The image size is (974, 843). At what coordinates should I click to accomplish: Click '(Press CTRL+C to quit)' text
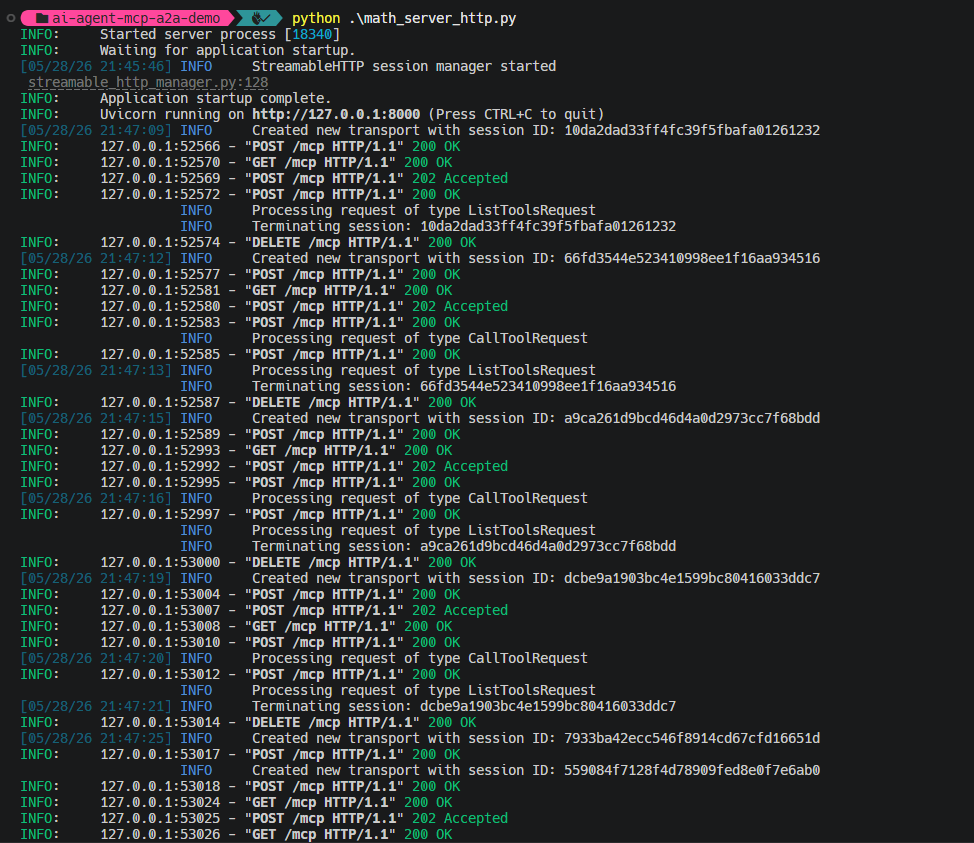(x=516, y=114)
